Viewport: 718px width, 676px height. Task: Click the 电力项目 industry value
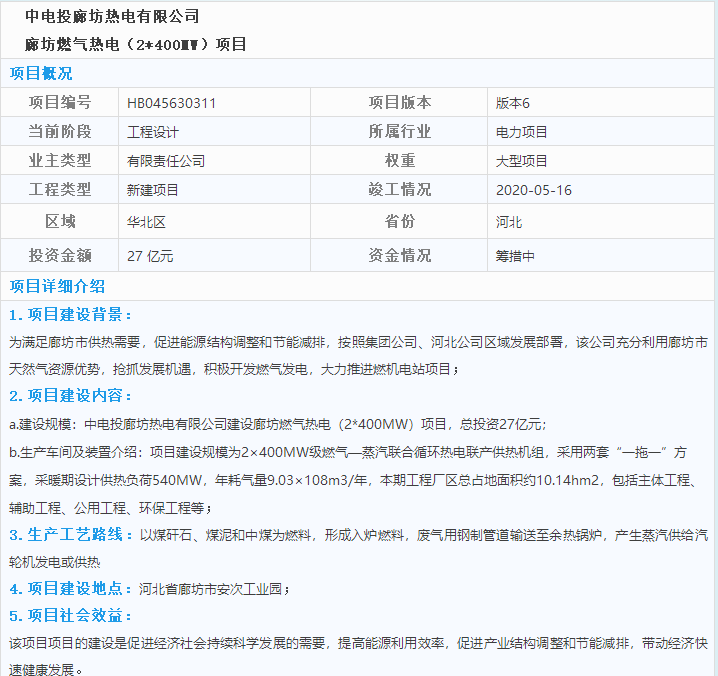click(522, 132)
